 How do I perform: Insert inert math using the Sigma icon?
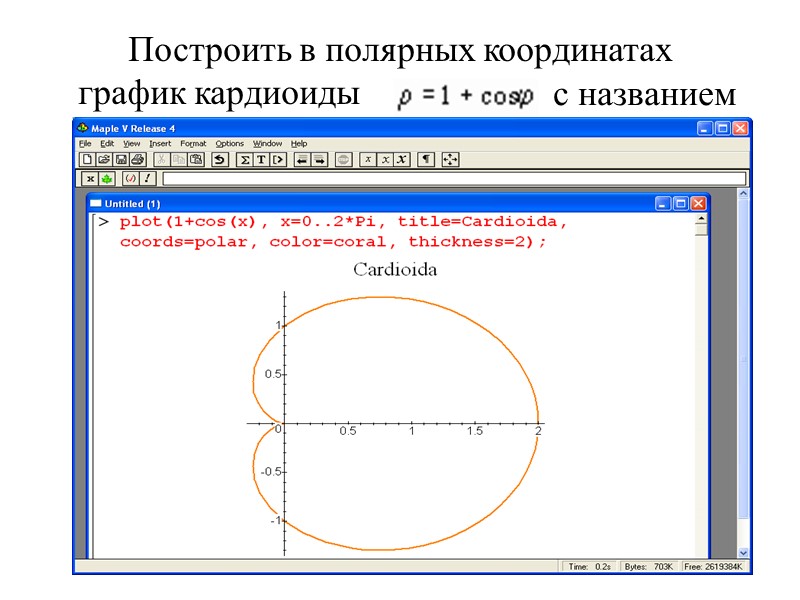pyautogui.click(x=244, y=158)
